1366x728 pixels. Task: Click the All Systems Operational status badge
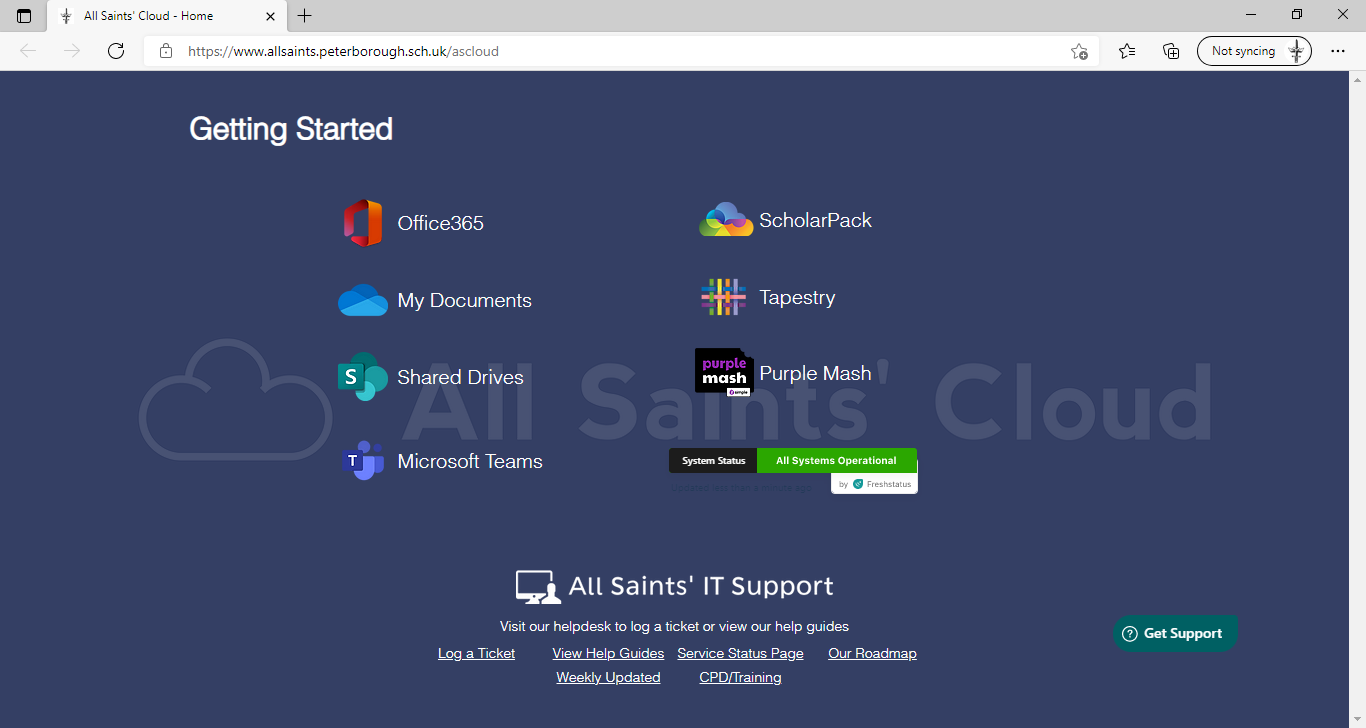837,461
